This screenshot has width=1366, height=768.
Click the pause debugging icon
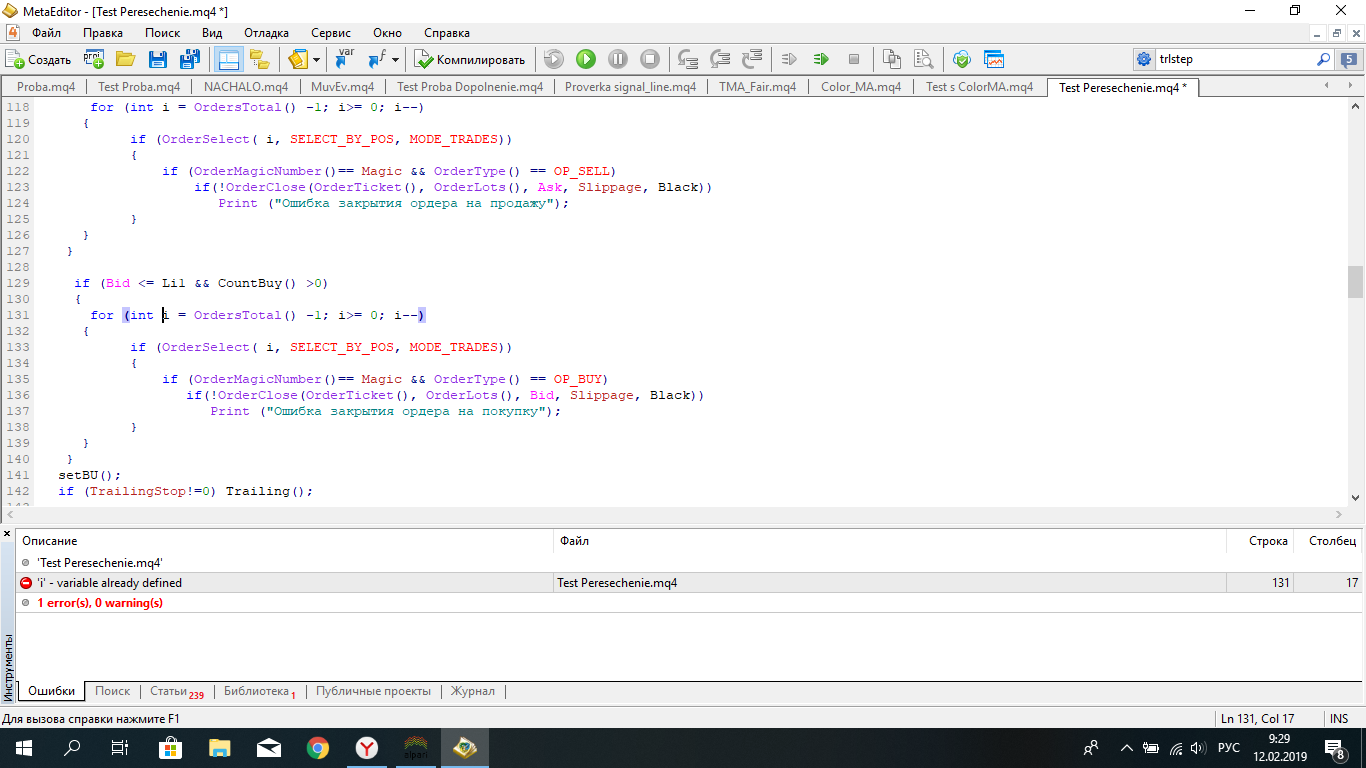point(618,59)
